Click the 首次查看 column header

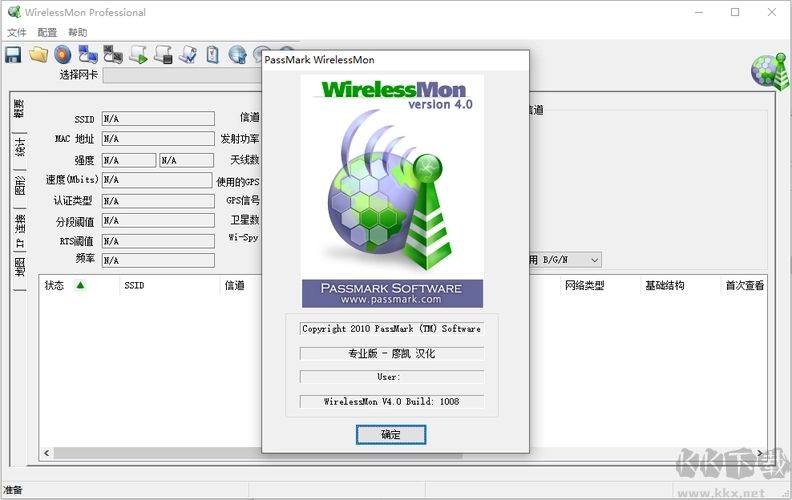pyautogui.click(x=744, y=285)
